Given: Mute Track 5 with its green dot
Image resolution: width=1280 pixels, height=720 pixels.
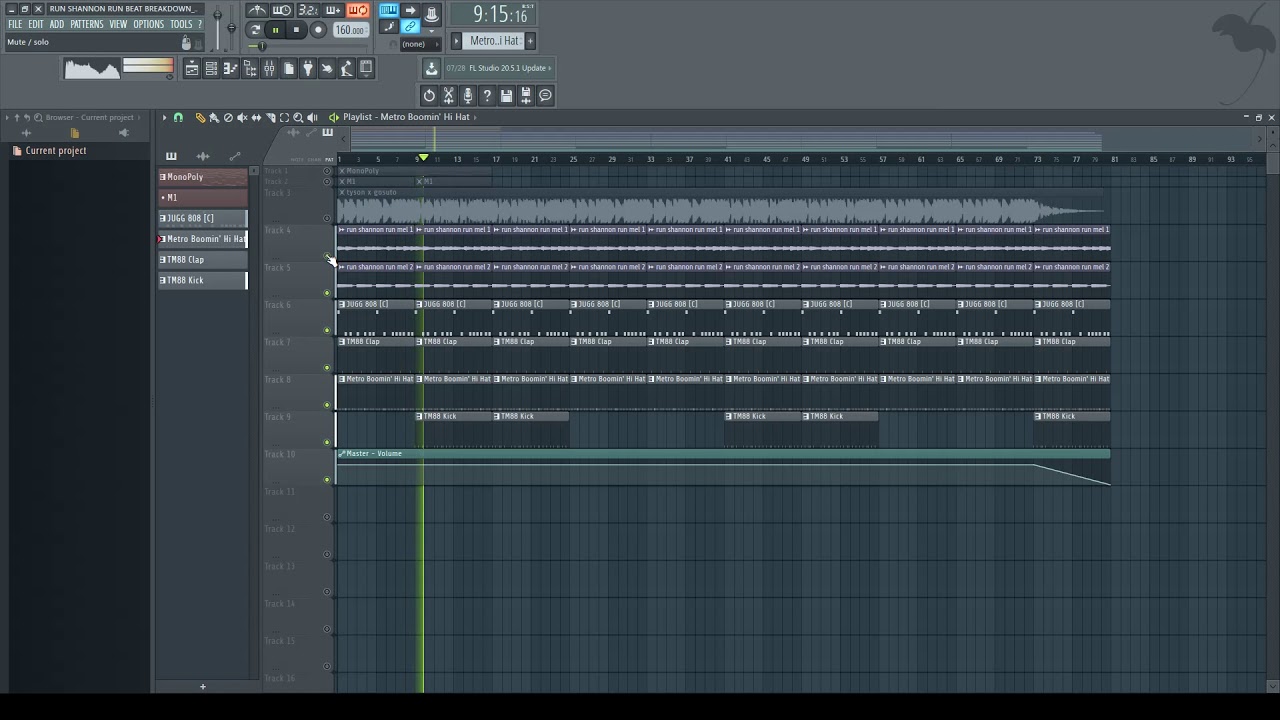Looking at the screenshot, I should pos(327,293).
